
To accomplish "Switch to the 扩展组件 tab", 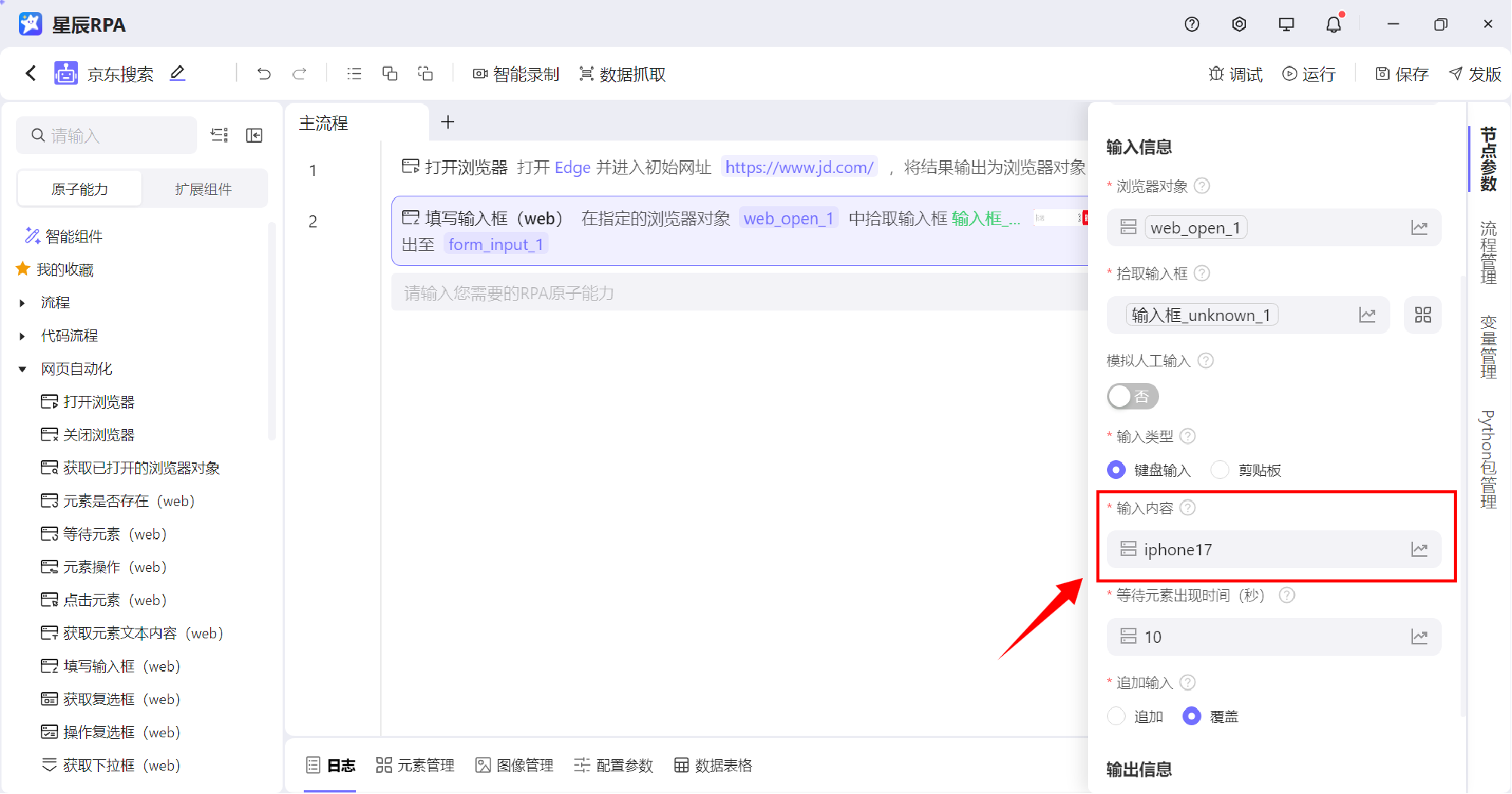I will pyautogui.click(x=203, y=188).
